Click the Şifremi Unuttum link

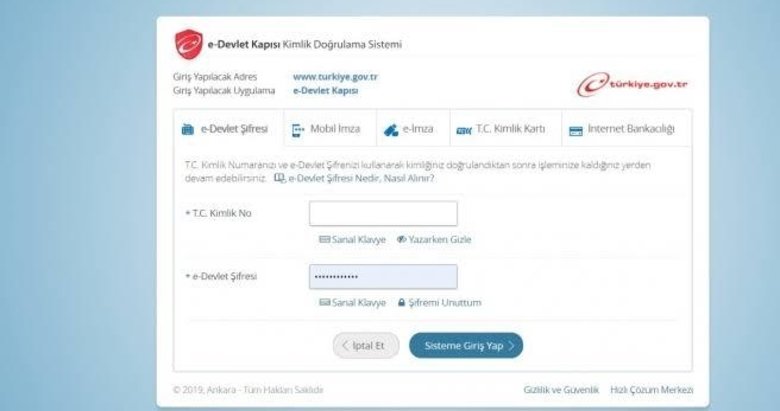439,302
